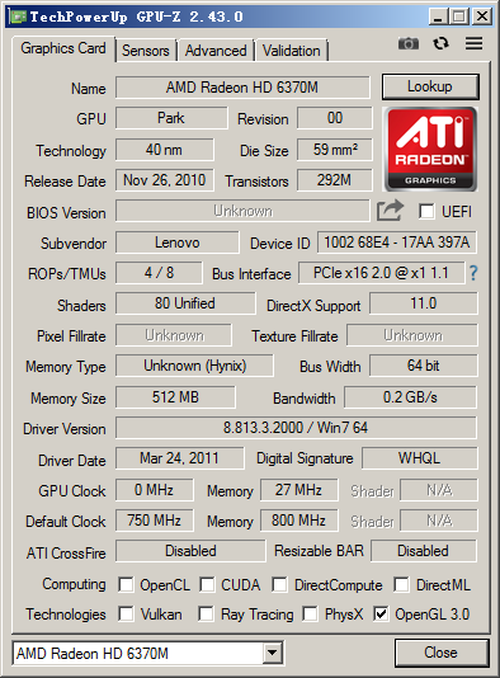Toggle the CUDA checkbox
The image size is (500, 678).
point(207,584)
